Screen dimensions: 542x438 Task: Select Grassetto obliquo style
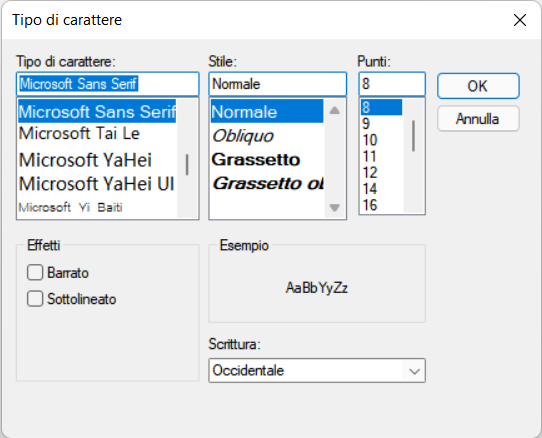267,184
